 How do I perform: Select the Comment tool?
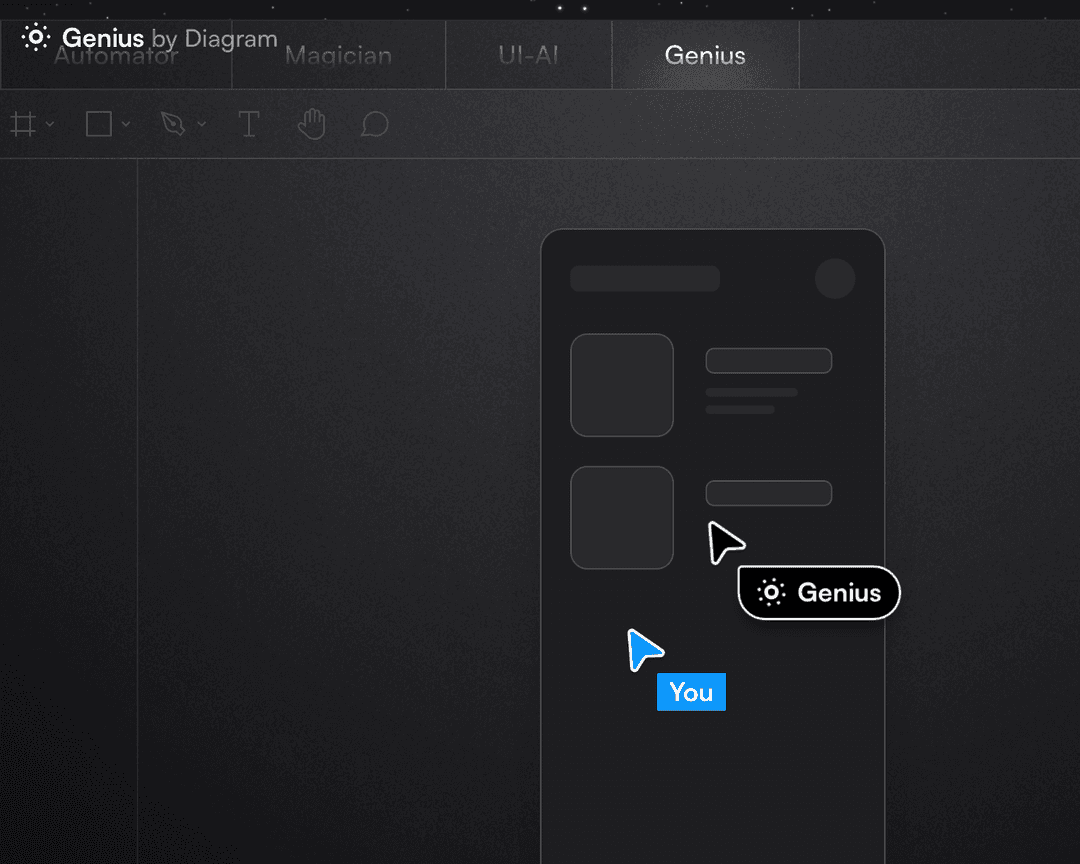pos(375,125)
